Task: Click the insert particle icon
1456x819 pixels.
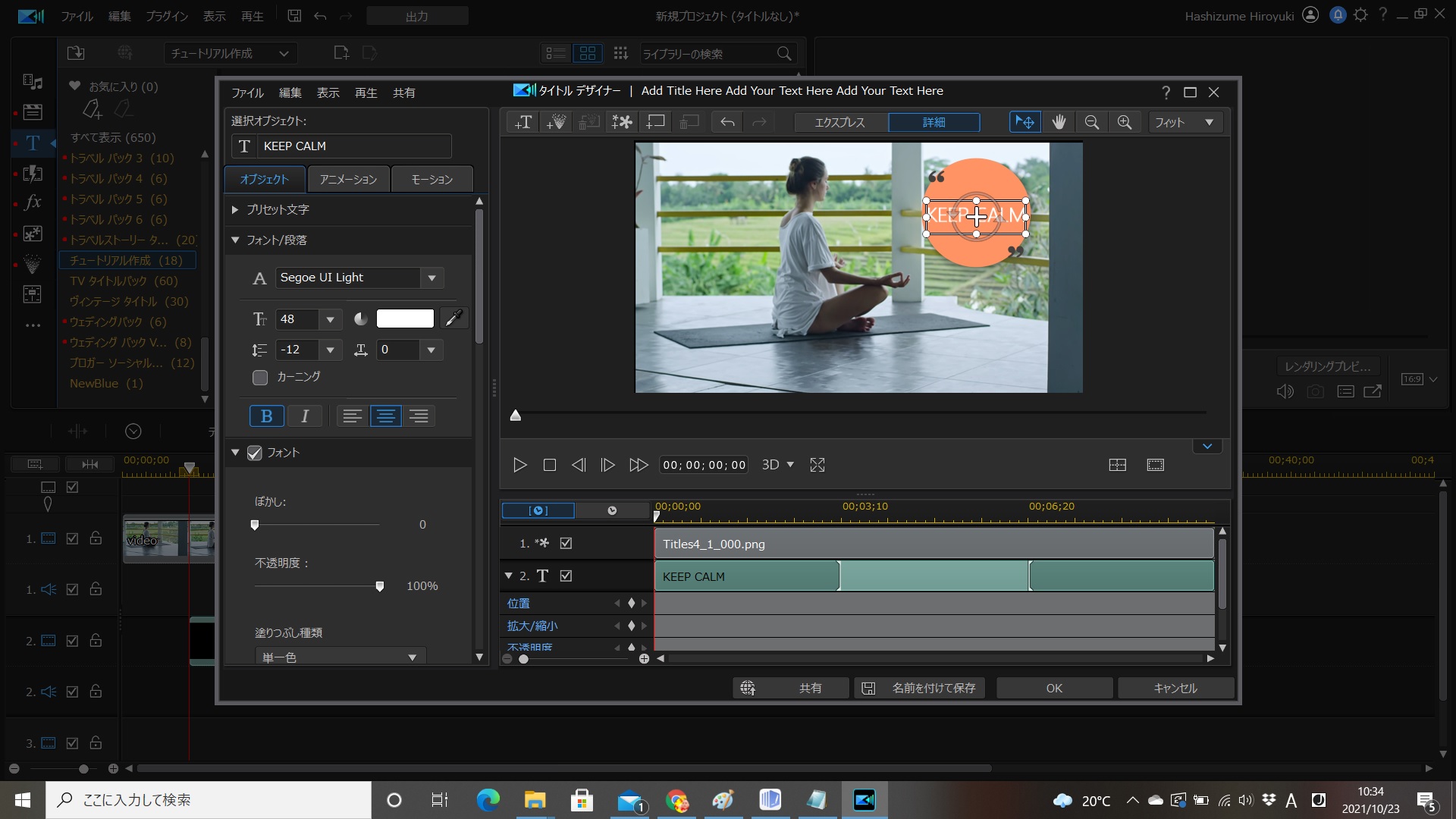Action: (x=556, y=122)
